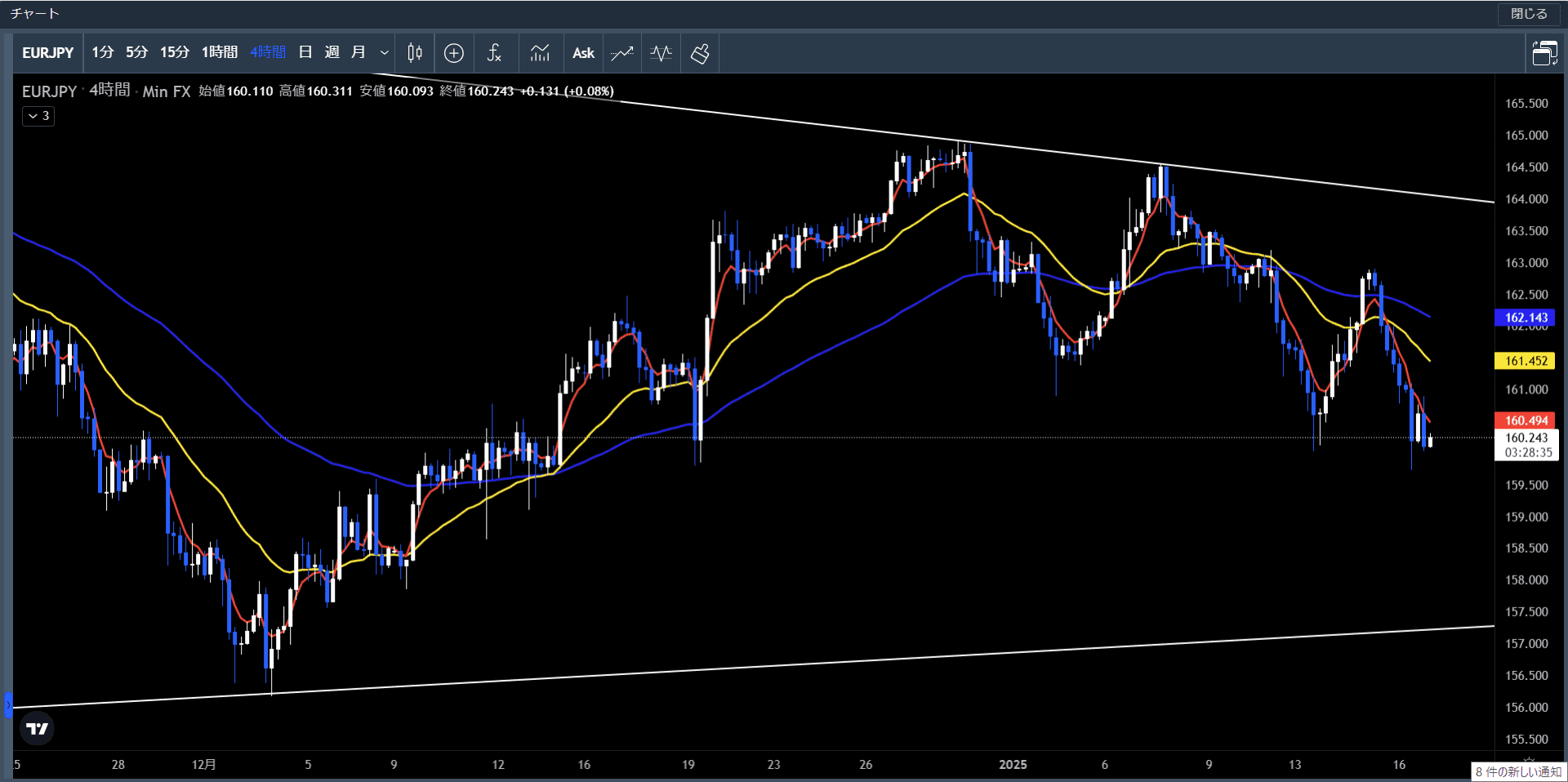The width and height of the screenshot is (1568, 782).
Task: Switch to the 15分 timeframe
Action: 175,53
